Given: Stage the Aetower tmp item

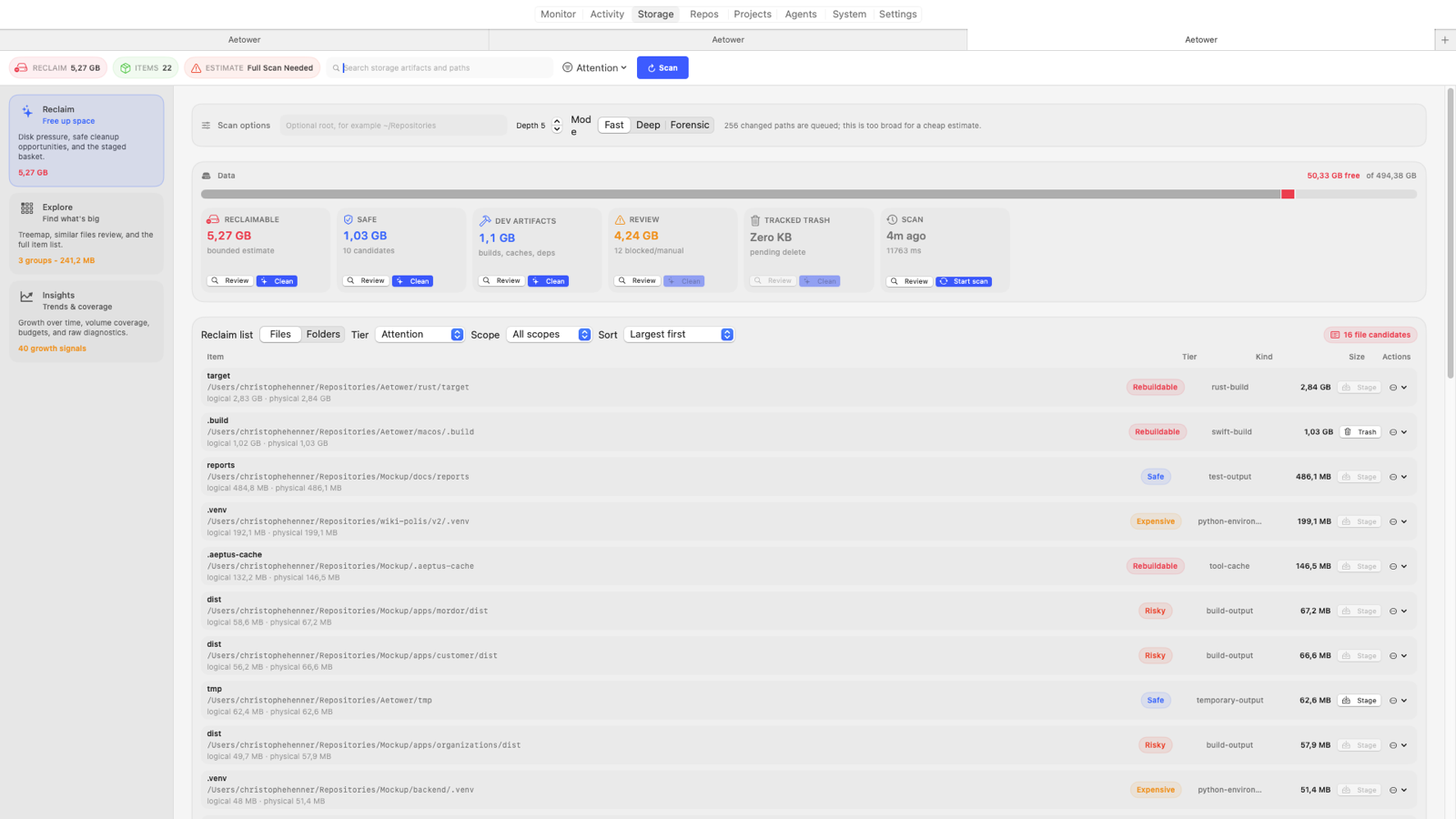Looking at the screenshot, I should (1360, 701).
